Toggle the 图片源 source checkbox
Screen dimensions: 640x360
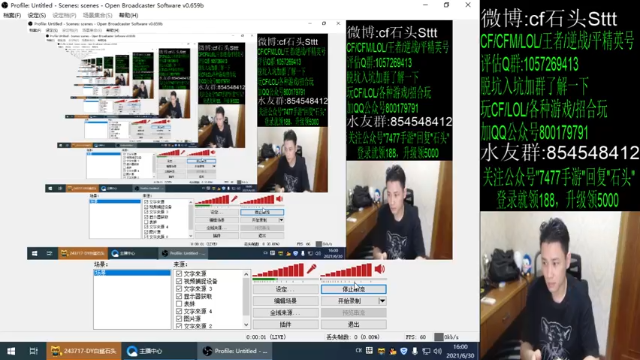tap(179, 318)
